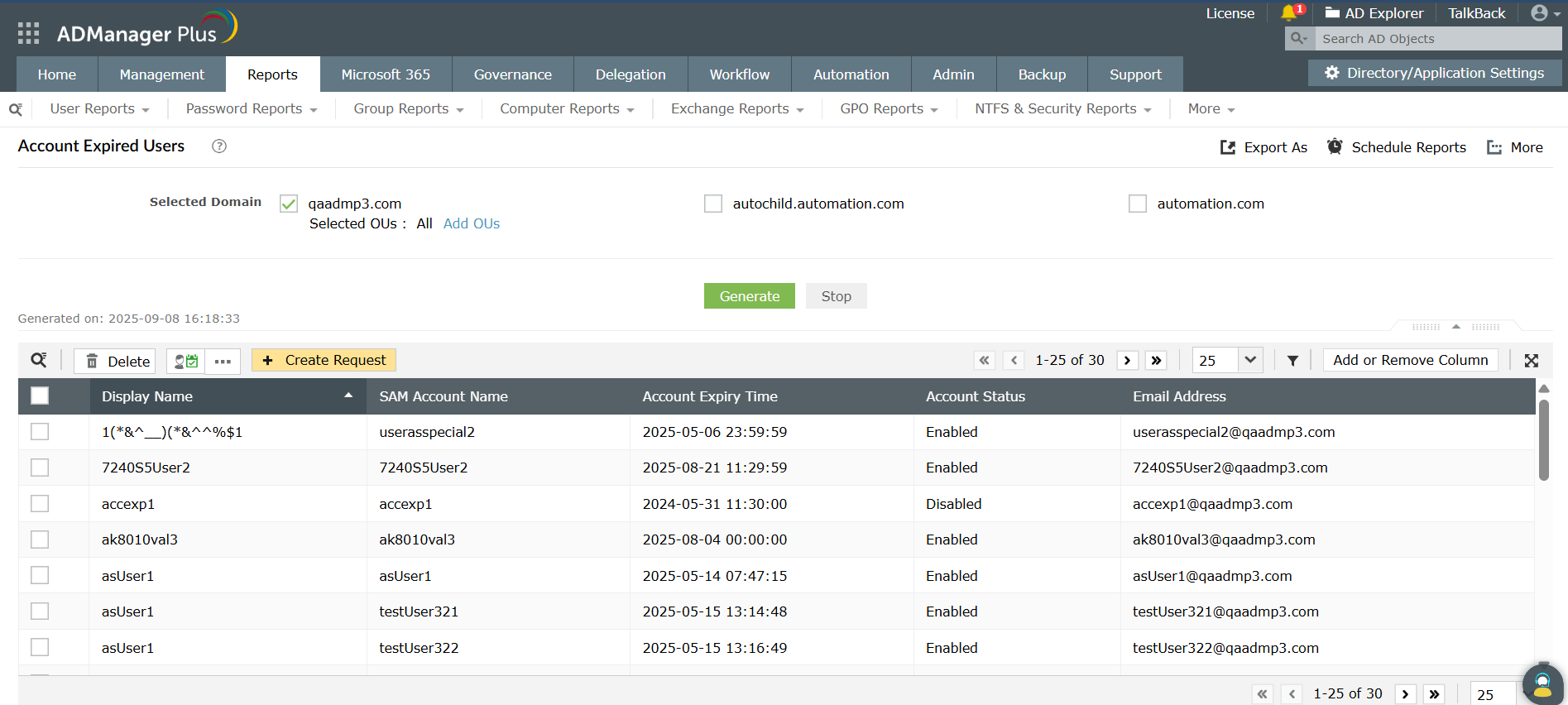The image size is (1568, 705).
Task: Uncheck the qaadmp3.com domain
Action: (x=289, y=204)
